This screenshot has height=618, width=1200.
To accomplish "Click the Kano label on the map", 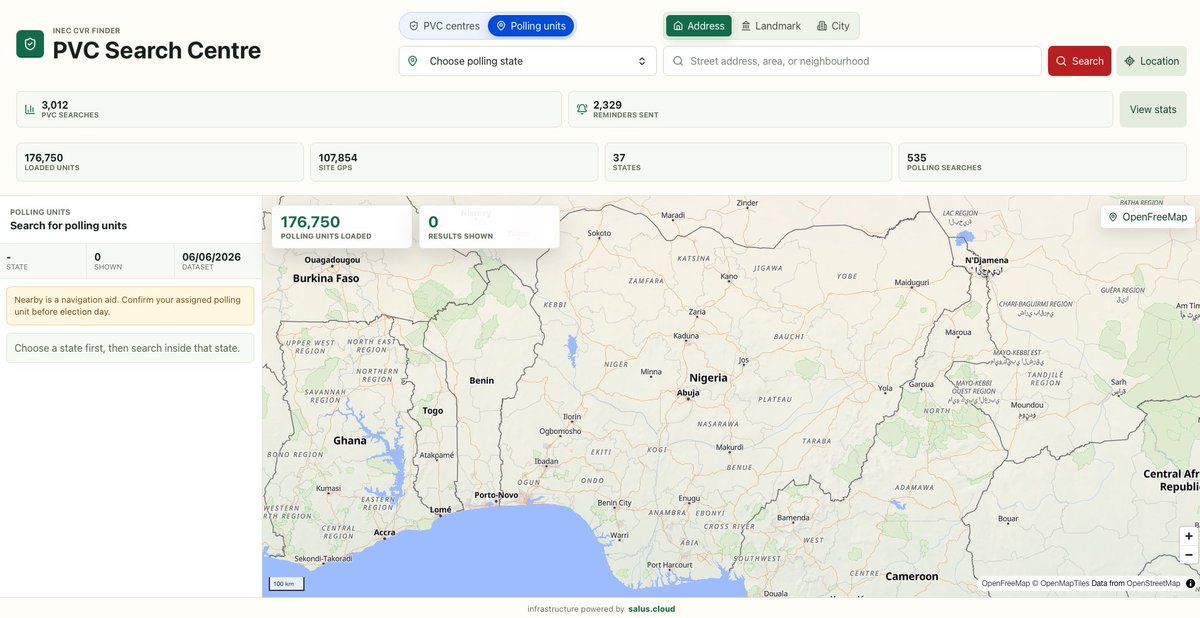I will (729, 276).
